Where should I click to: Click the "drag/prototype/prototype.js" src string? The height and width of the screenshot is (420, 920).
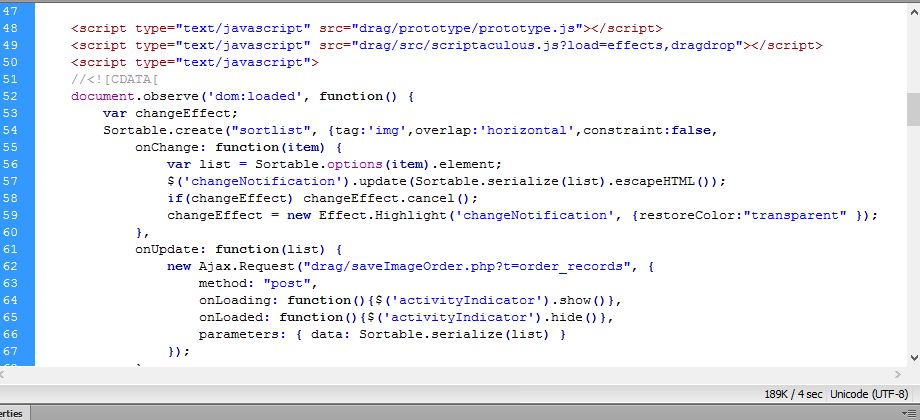466,28
